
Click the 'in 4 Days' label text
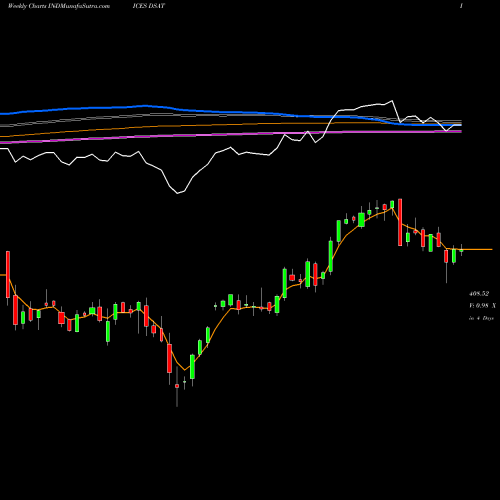[481, 318]
